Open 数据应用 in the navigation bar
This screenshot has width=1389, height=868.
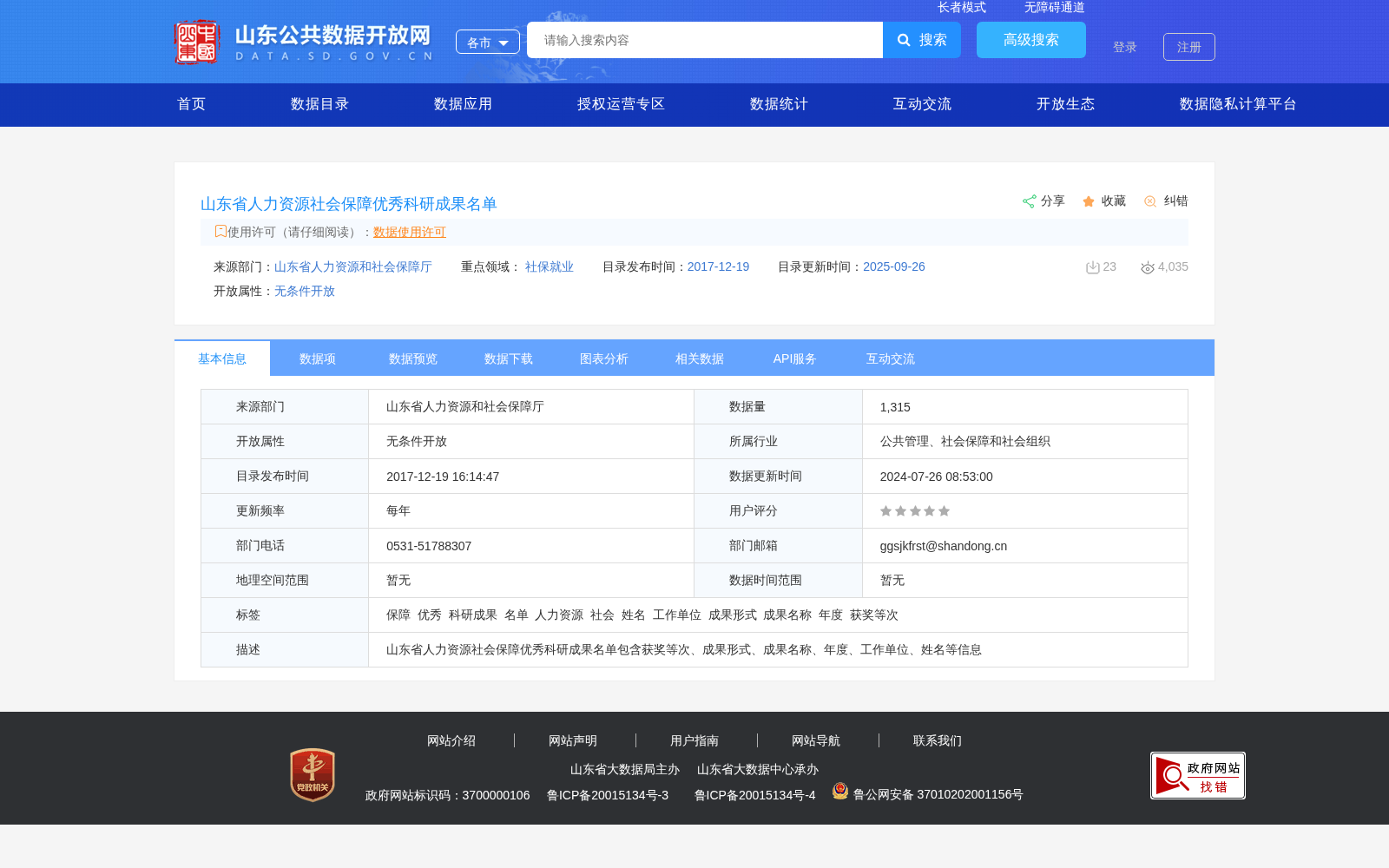(x=464, y=104)
